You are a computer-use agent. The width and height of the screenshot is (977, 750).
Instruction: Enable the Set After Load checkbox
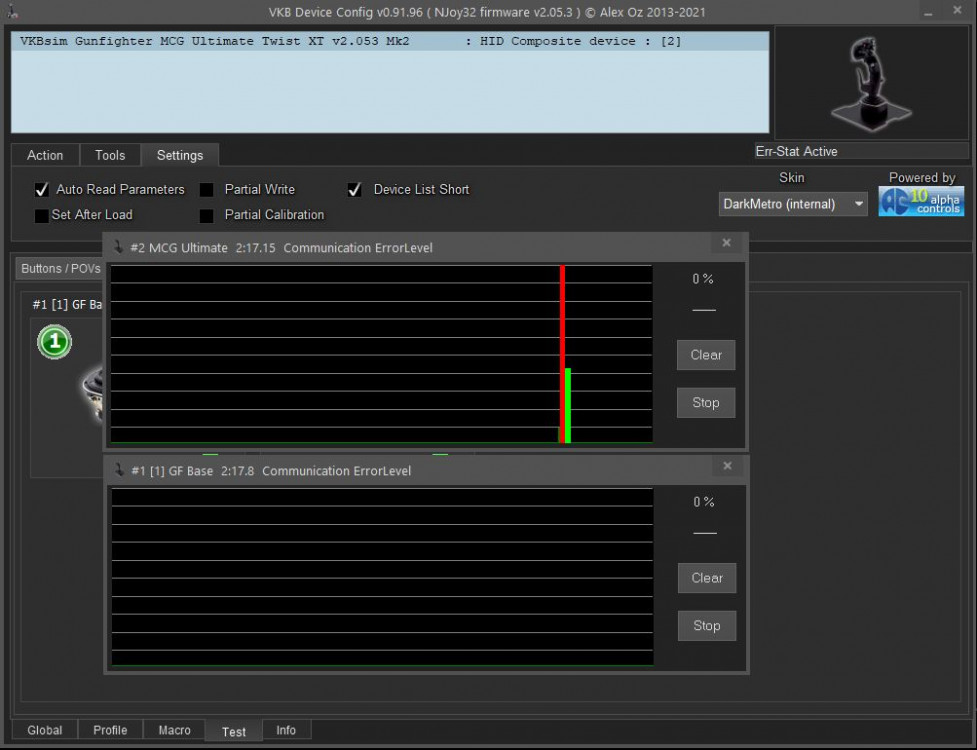[41, 214]
